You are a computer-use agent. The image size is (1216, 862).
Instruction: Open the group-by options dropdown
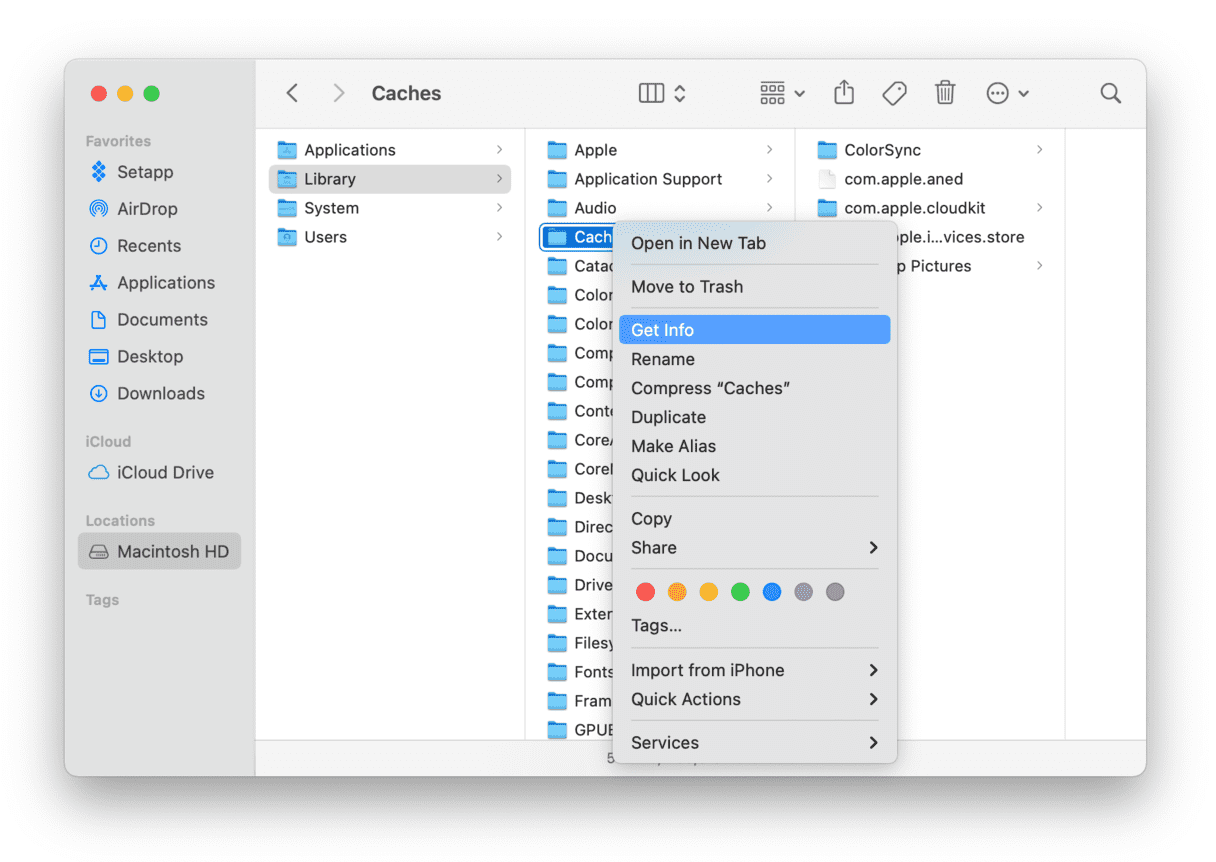coord(782,93)
